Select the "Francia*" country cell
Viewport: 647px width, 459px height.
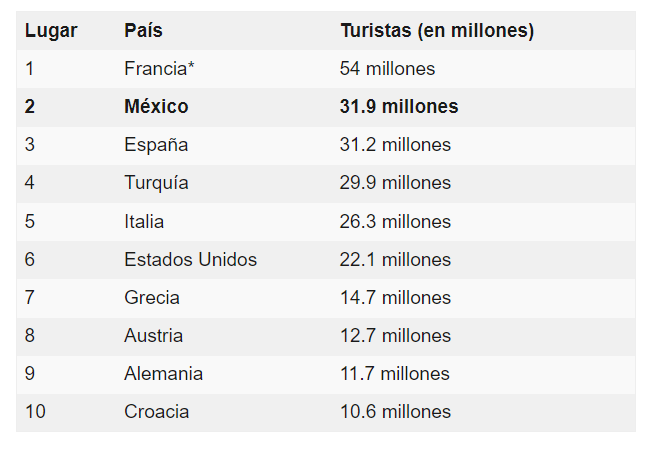pos(157,69)
